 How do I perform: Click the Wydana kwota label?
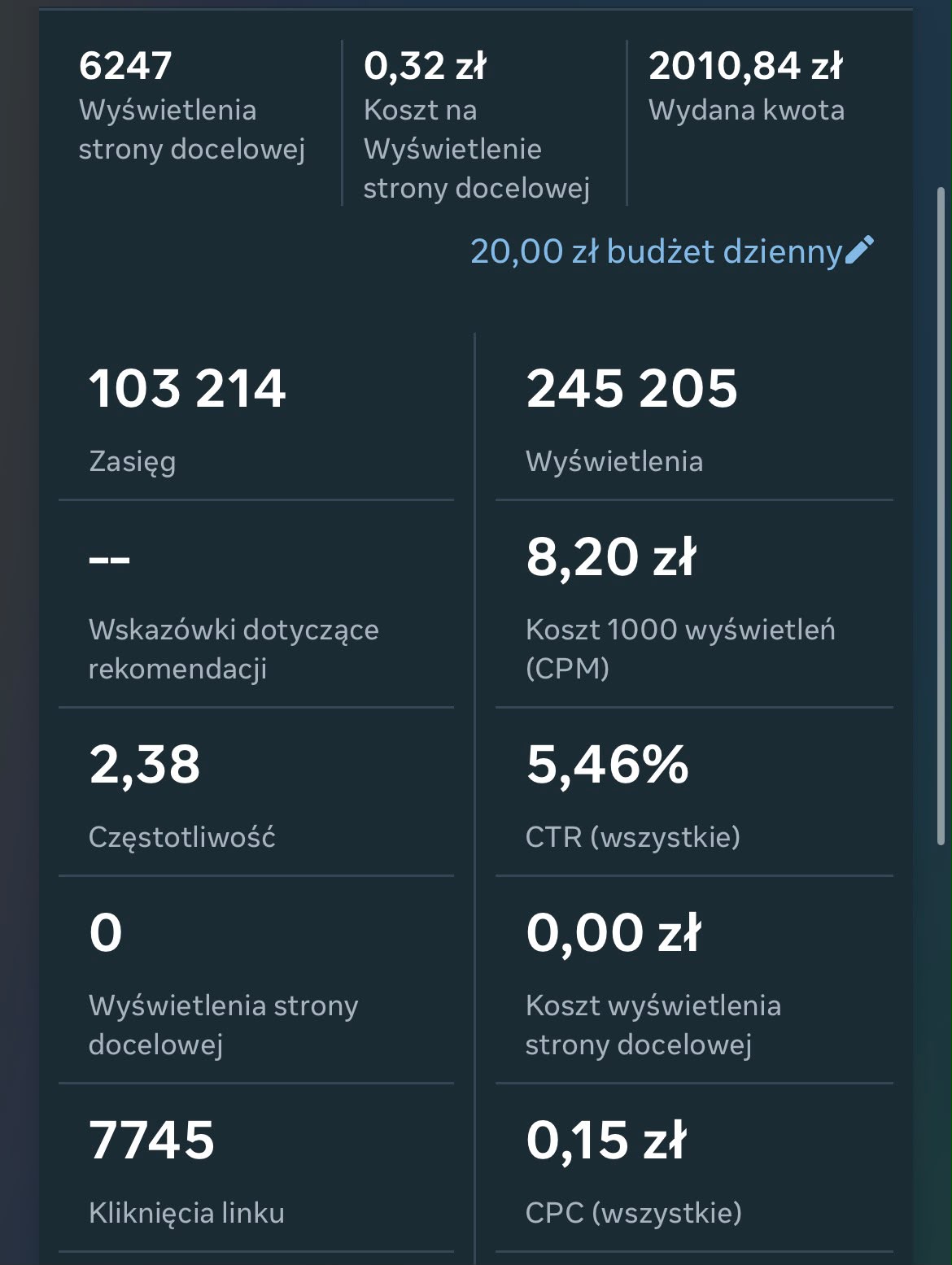click(x=746, y=110)
